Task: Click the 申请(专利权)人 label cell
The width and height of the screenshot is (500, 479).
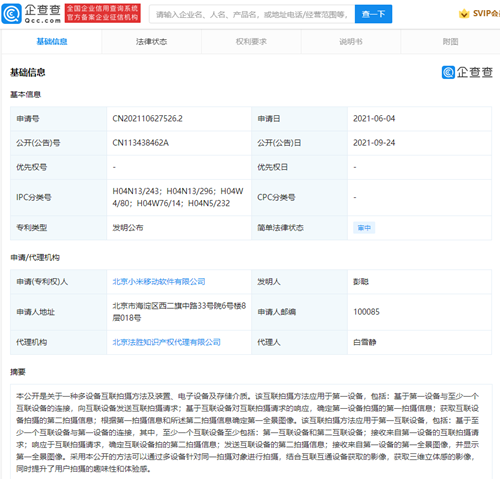Action: coord(59,282)
